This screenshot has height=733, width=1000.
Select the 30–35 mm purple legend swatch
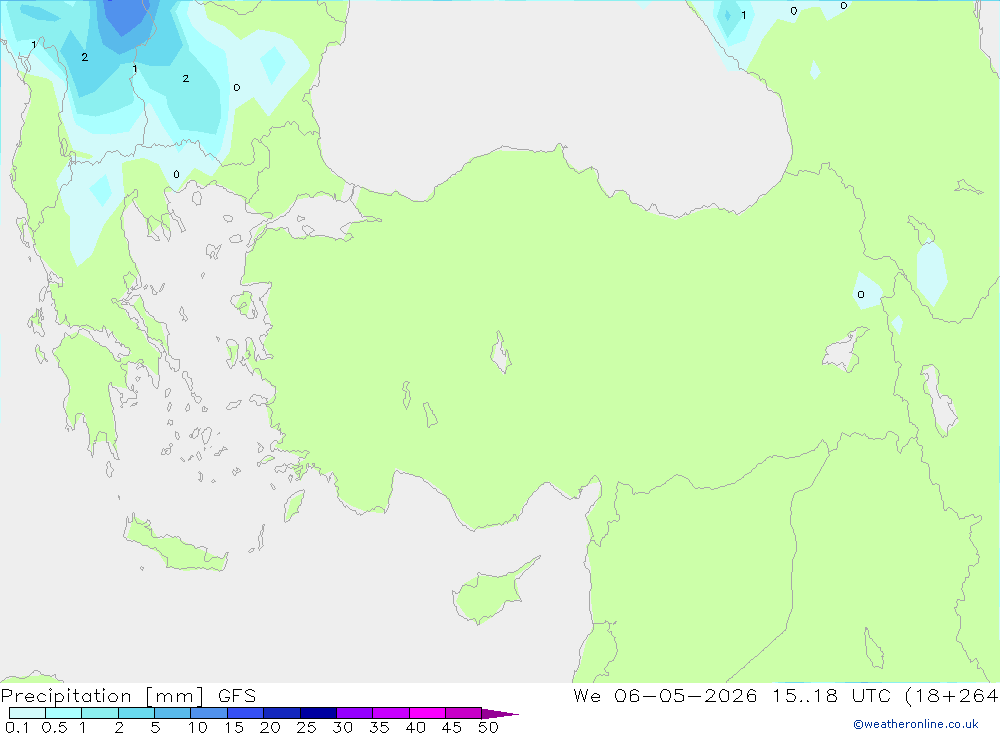pyautogui.click(x=355, y=713)
